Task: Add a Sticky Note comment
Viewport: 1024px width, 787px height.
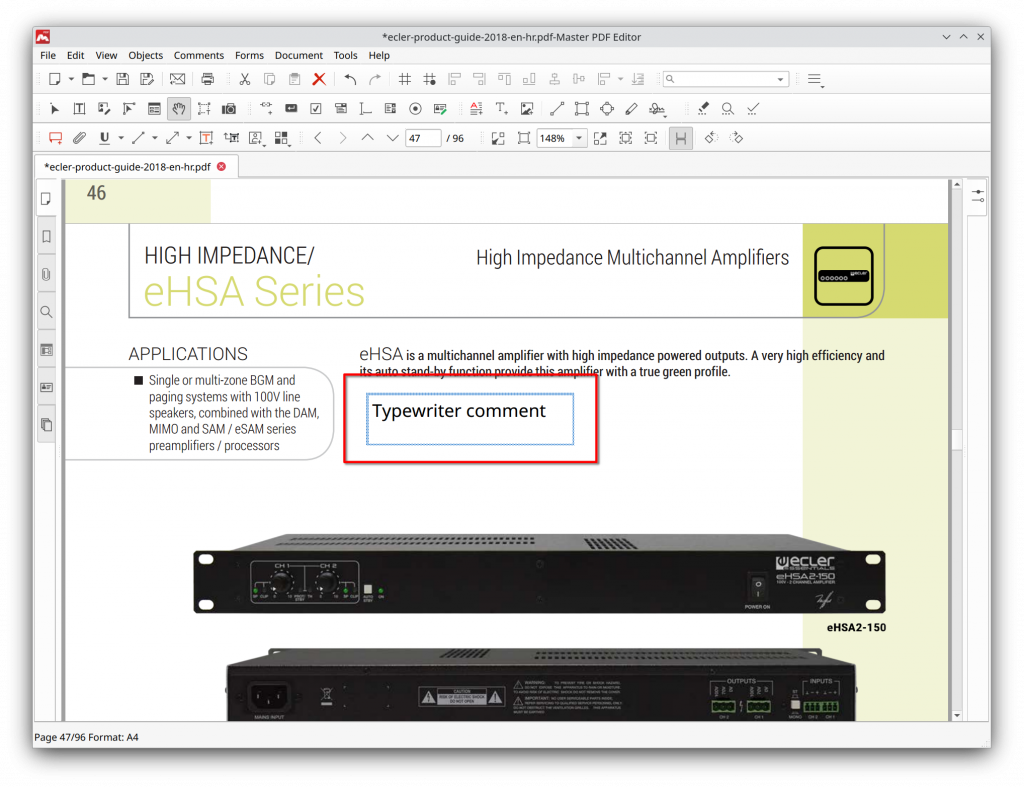Action: coord(54,137)
